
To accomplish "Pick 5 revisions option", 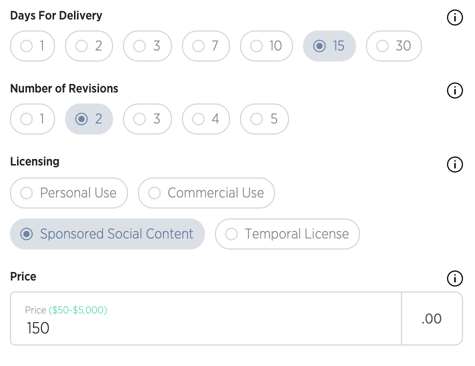I will point(264,119).
